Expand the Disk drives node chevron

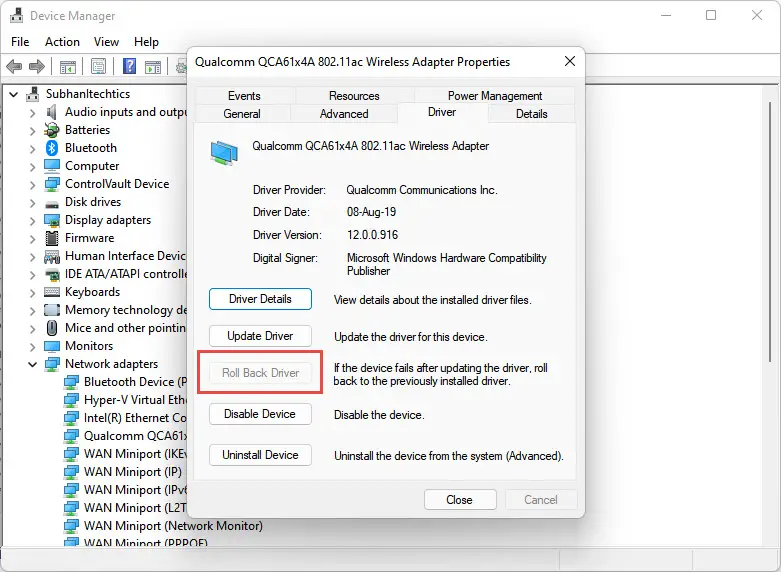(x=32, y=203)
